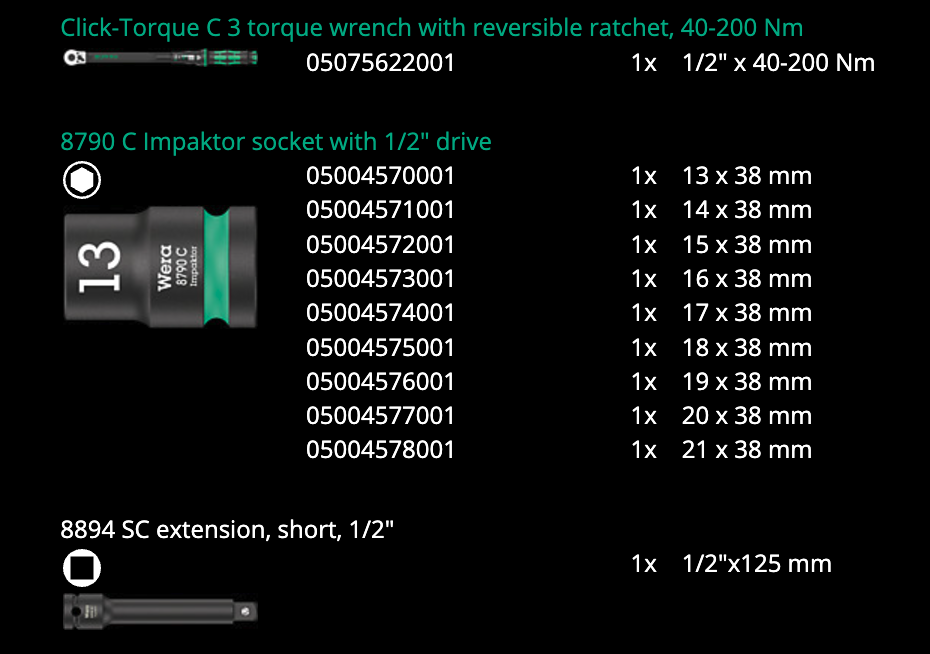Click the 1/2"x125 mm extension size
930x654 pixels.
coord(757,564)
